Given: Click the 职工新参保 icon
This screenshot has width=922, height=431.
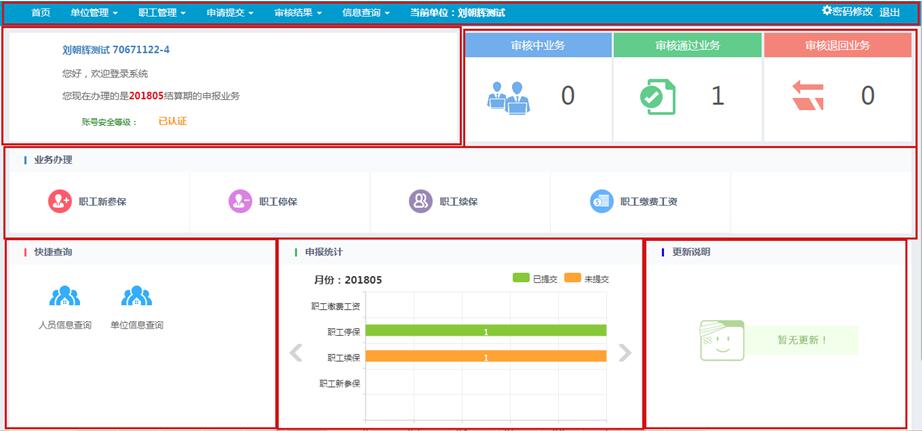Looking at the screenshot, I should click(60, 201).
